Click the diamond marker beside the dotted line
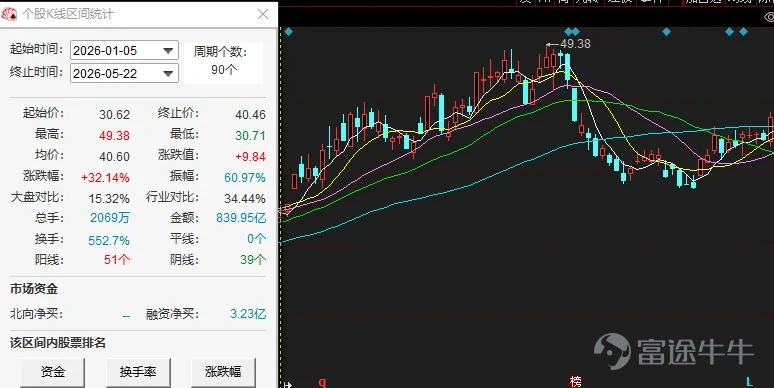Viewport: 774px width, 388px height. 289,32
